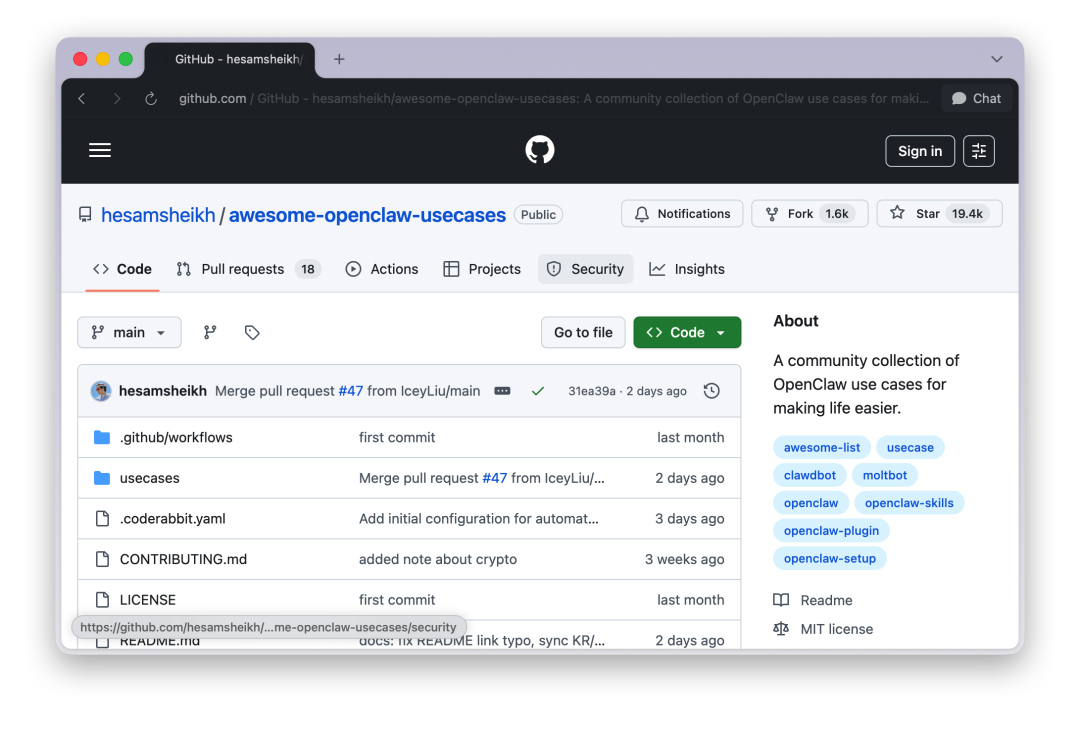
Task: Open 'first commit' message in .github/workflows row
Action: [x=397, y=437]
